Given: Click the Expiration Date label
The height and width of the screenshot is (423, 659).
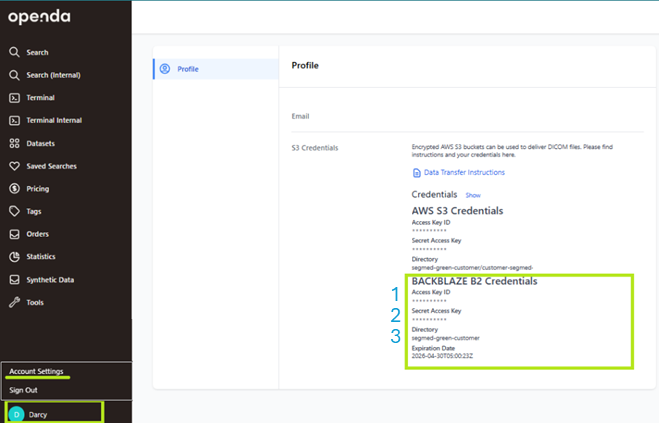Looking at the screenshot, I should tap(433, 348).
